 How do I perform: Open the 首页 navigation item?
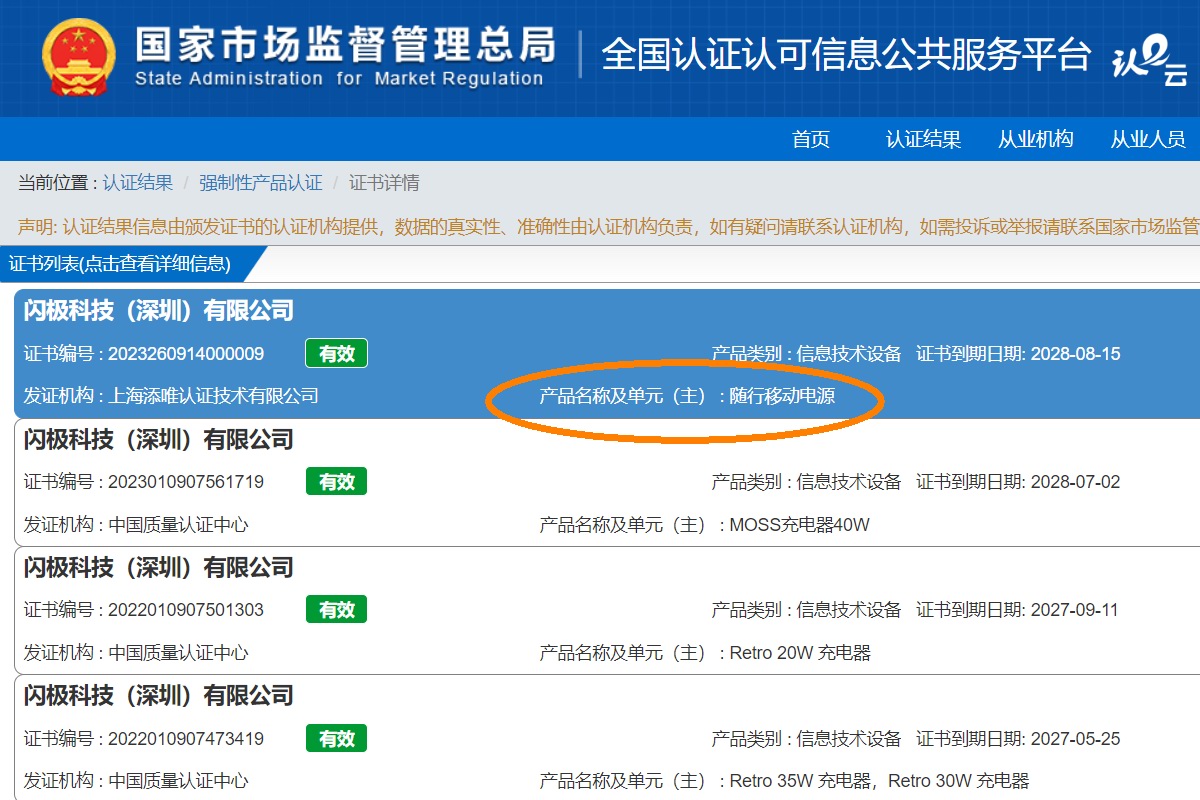click(811, 139)
